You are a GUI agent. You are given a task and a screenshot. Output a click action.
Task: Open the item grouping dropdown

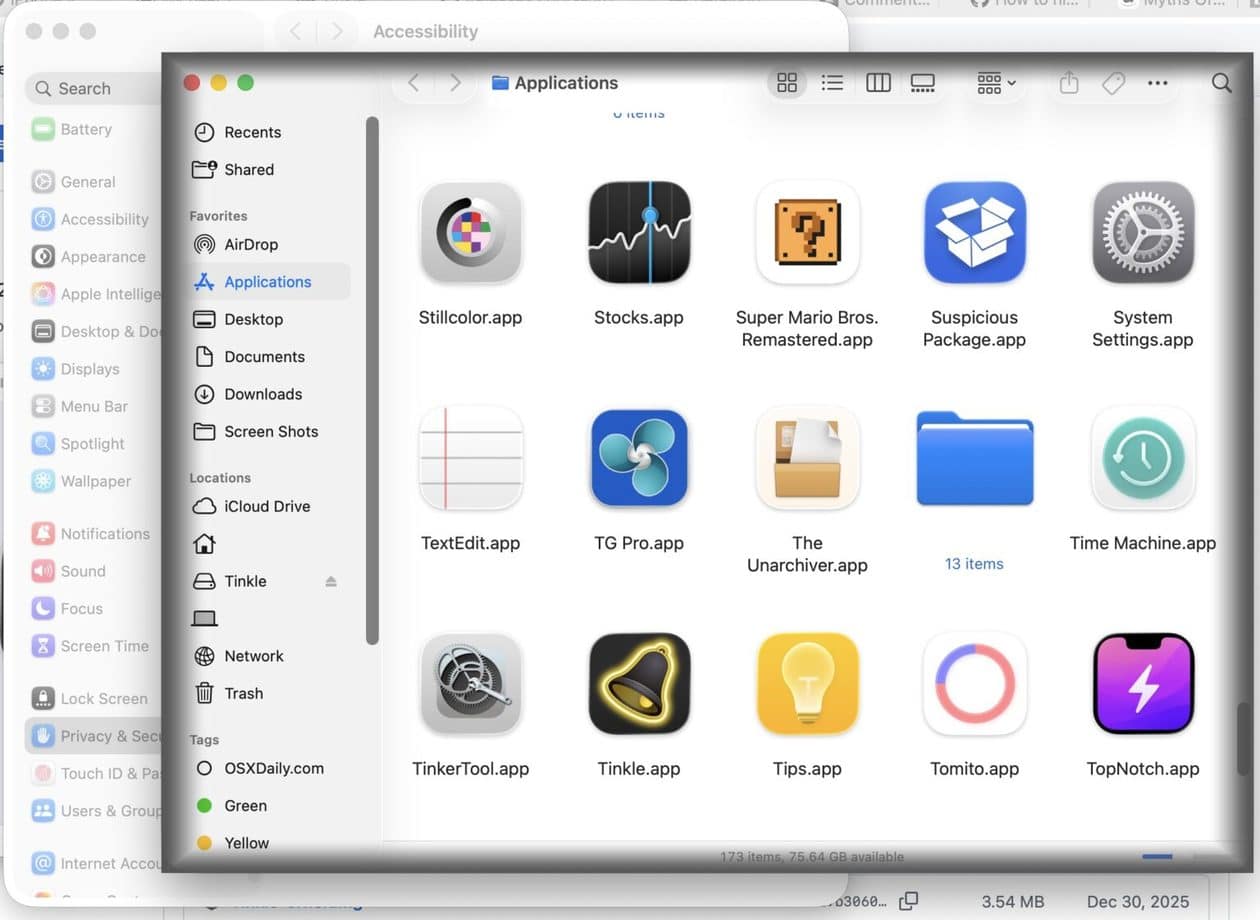tap(993, 83)
